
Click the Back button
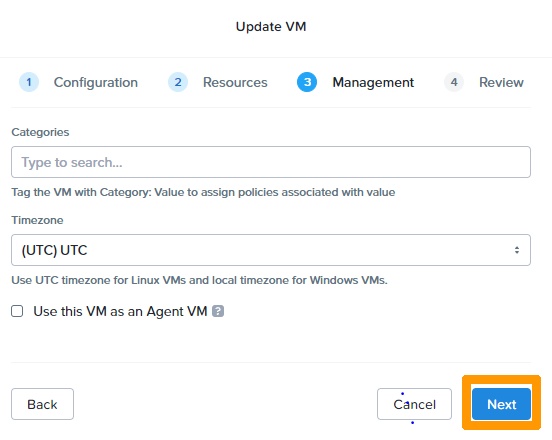pyautogui.click(x=42, y=404)
